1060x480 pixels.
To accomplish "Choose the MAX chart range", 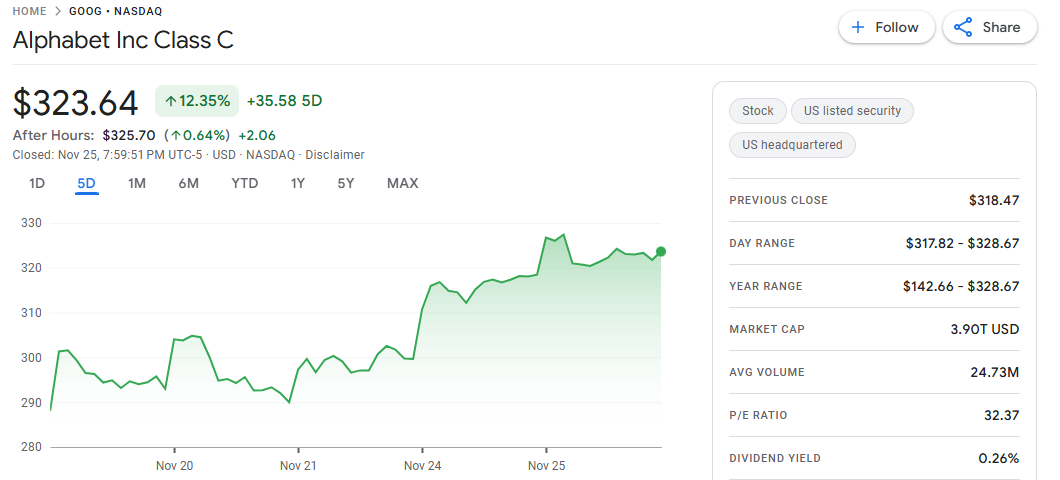I will (402, 183).
